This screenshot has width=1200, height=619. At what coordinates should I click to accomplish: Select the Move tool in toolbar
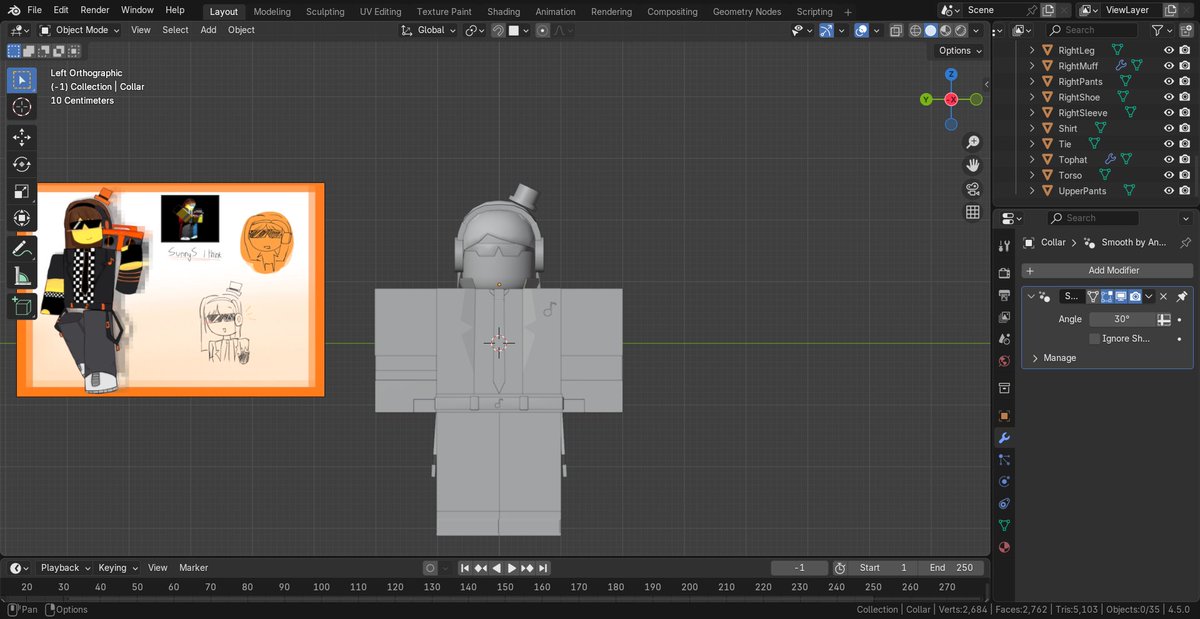point(22,137)
